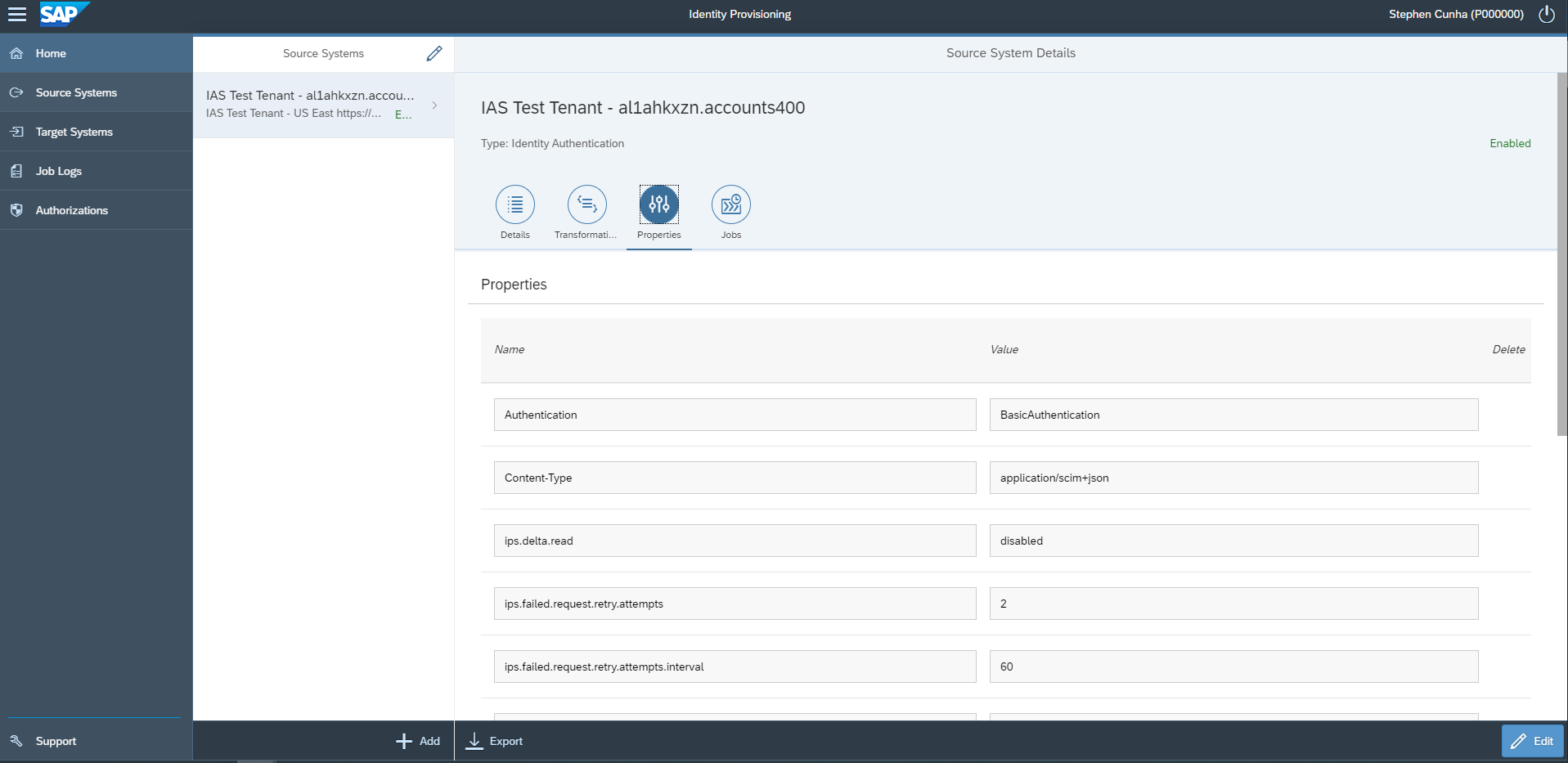Image resolution: width=1568 pixels, height=763 pixels.
Task: Click the vertical scrollbar on details pane
Action: pyautogui.click(x=1562, y=254)
